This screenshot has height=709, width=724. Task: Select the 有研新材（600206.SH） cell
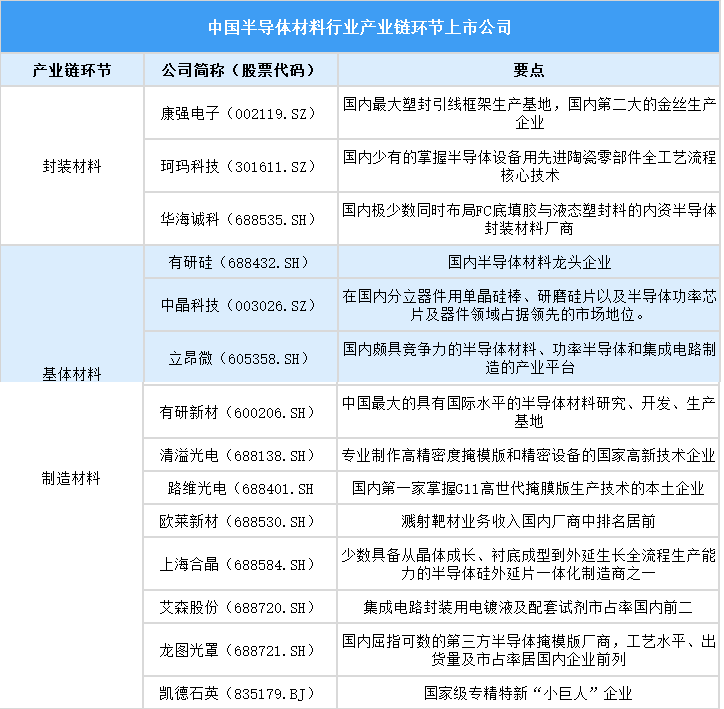(x=241, y=411)
